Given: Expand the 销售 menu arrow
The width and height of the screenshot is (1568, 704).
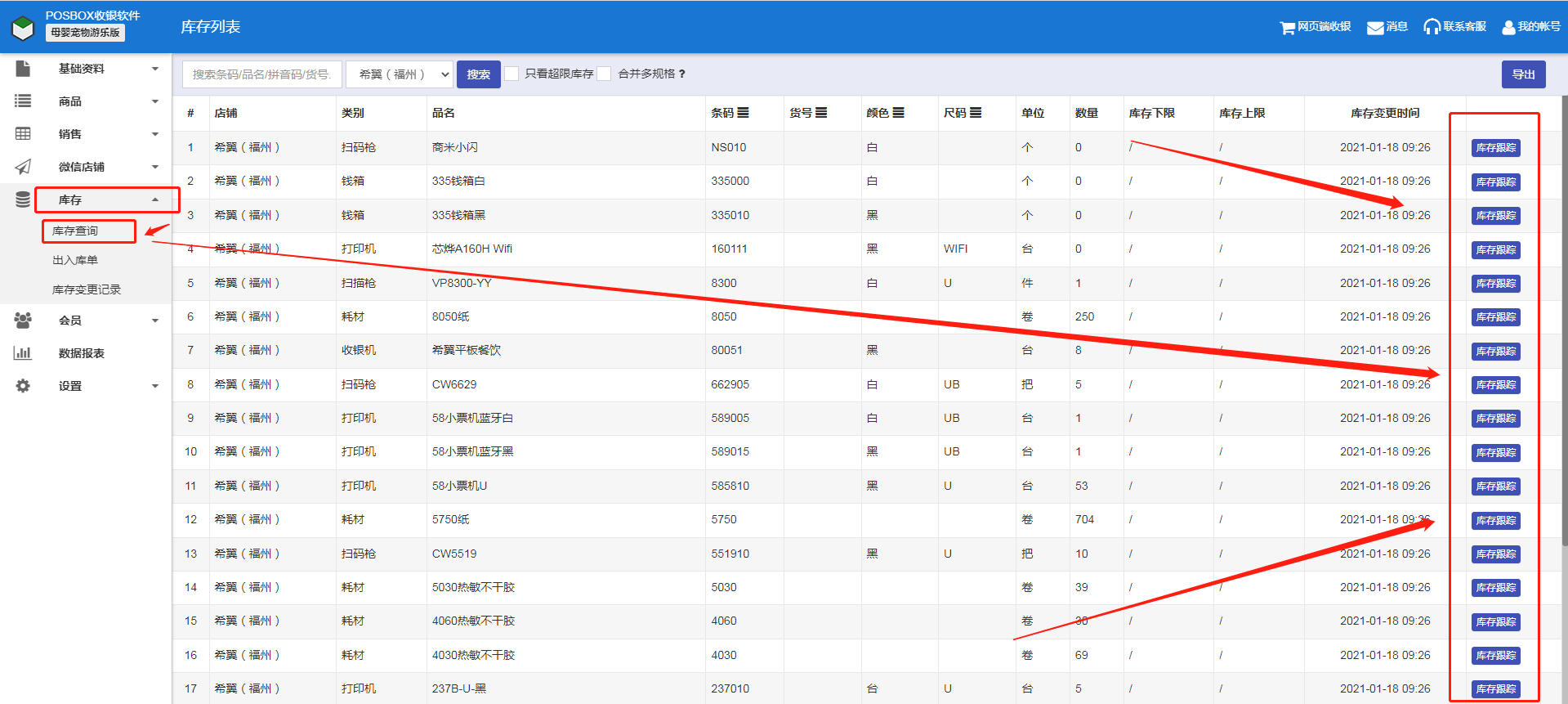Looking at the screenshot, I should click(155, 134).
